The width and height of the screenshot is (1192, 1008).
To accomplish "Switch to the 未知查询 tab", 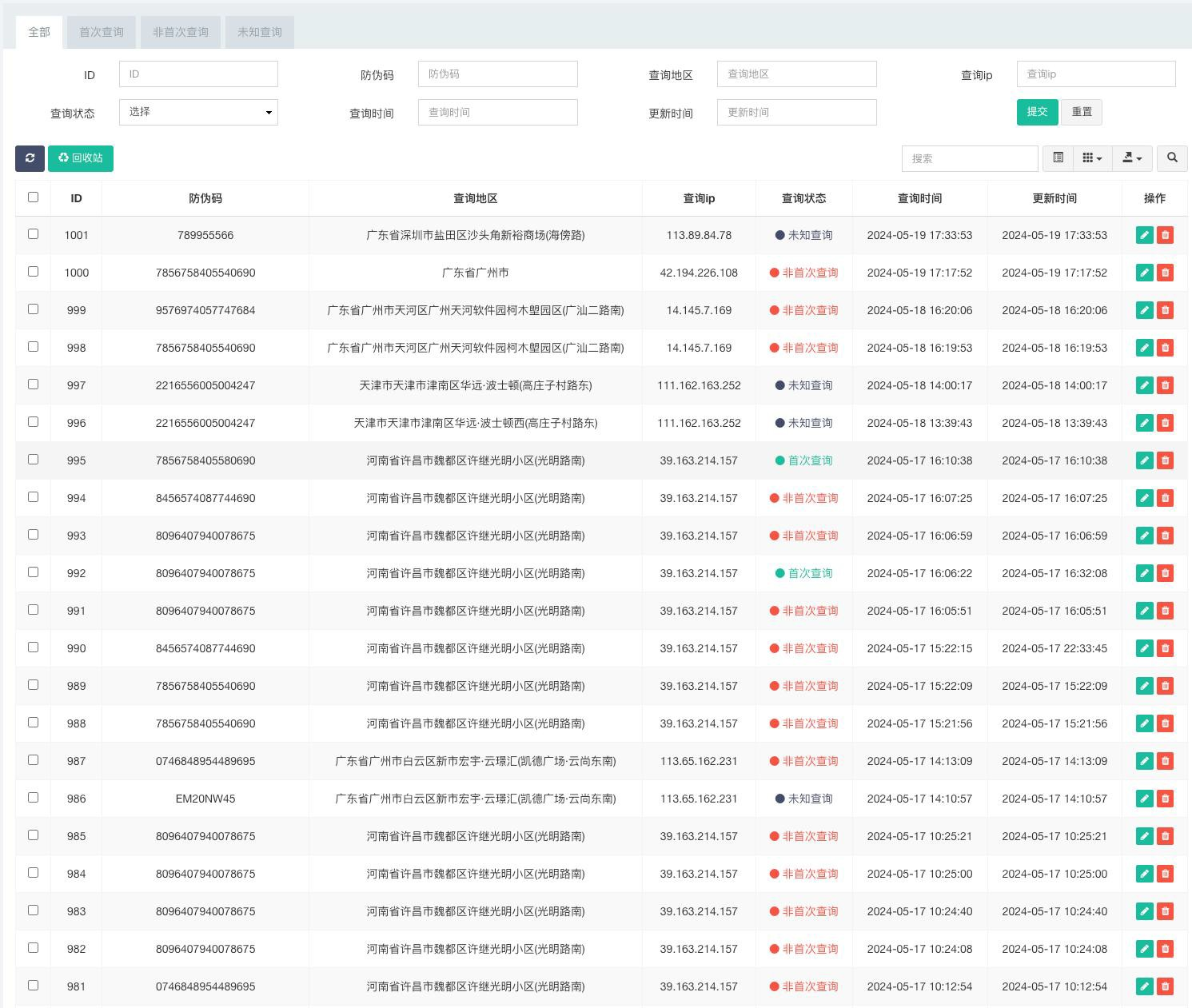I will pyautogui.click(x=260, y=32).
